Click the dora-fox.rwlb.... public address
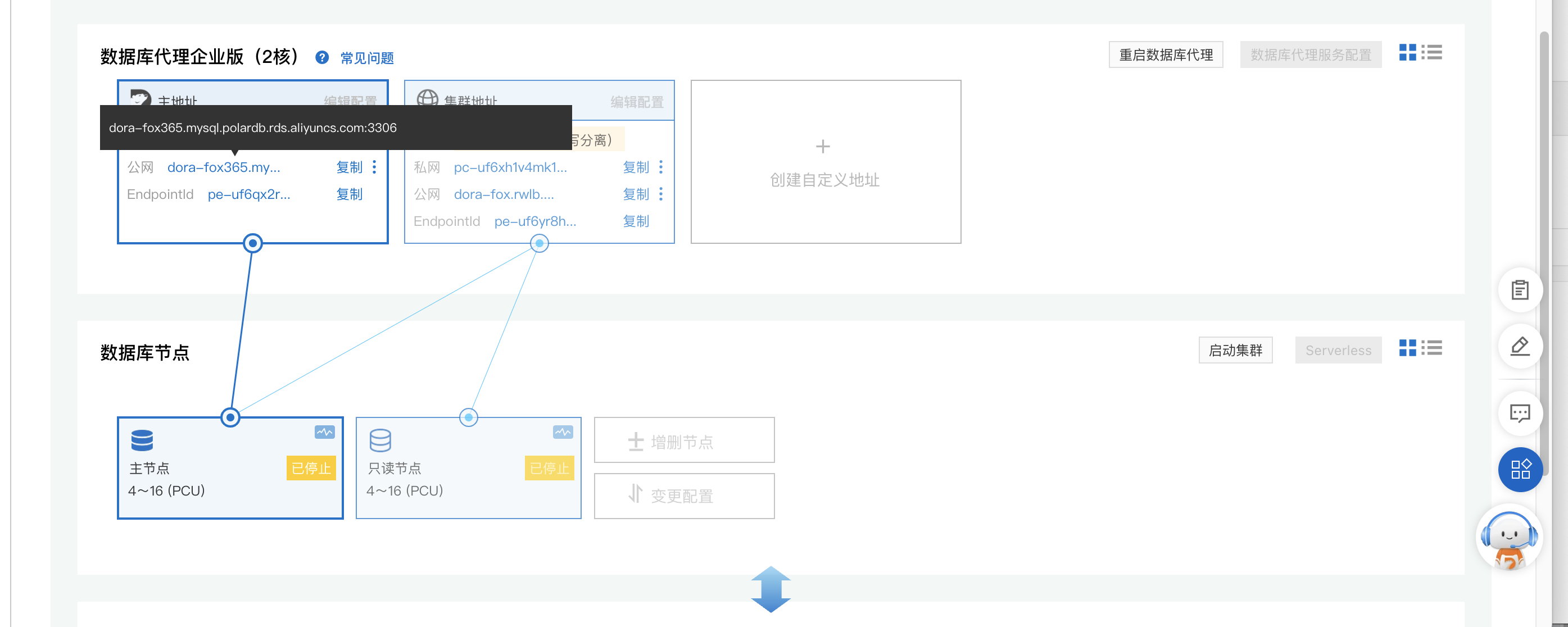Viewport: 1568px width, 627px height. pyautogui.click(x=504, y=194)
